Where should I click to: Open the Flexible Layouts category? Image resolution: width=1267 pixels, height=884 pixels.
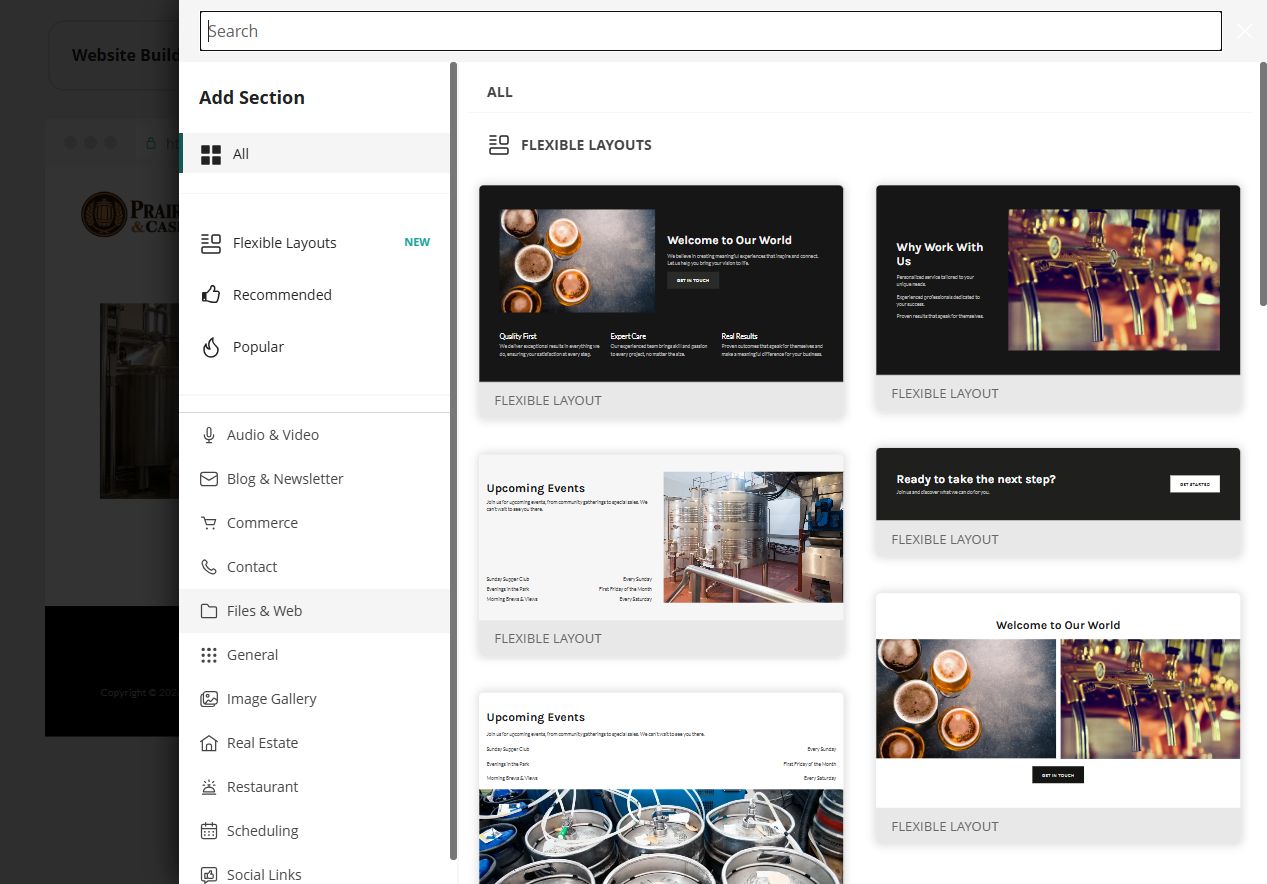coord(314,243)
